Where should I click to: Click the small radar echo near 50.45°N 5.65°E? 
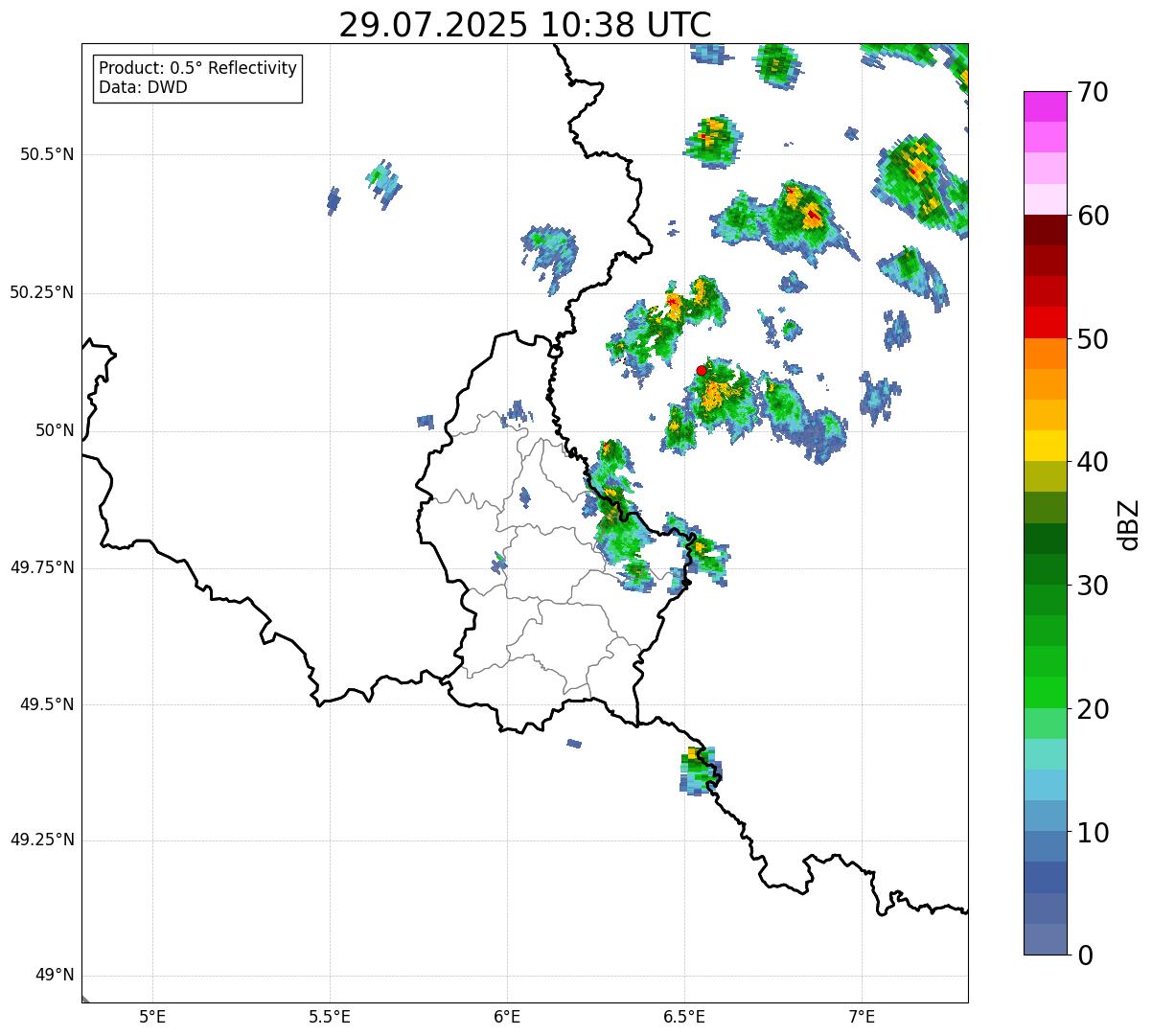(384, 184)
